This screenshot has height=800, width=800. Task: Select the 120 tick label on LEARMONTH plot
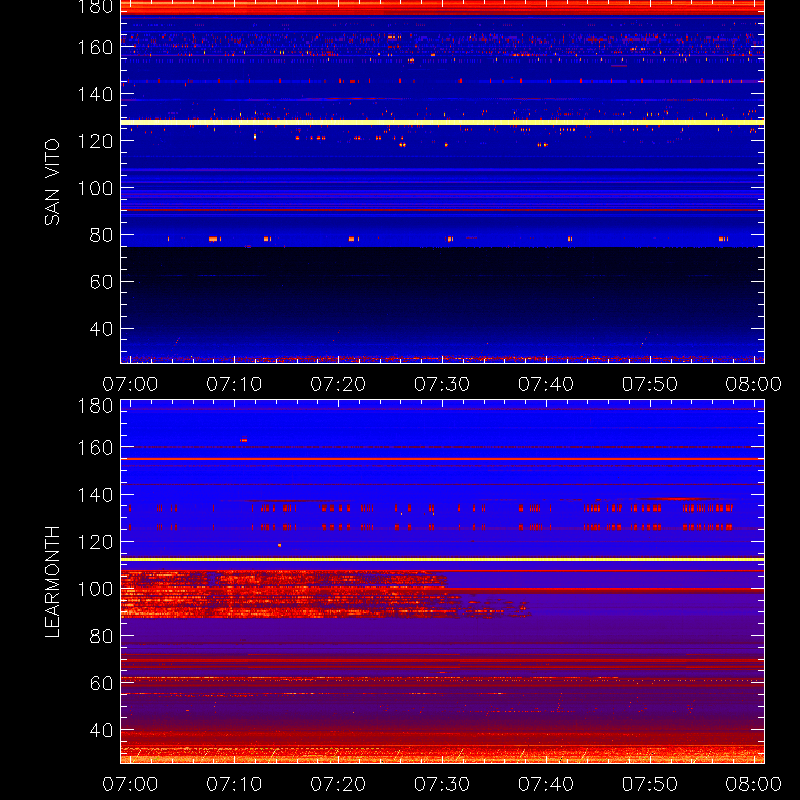click(x=95, y=542)
